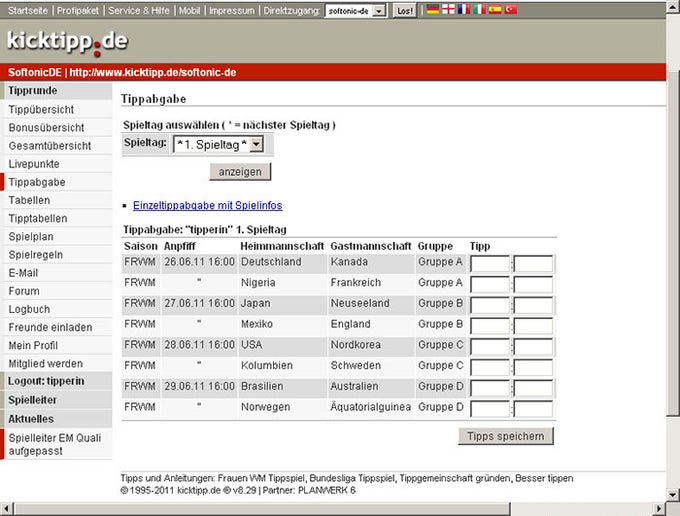Click away score field for Kolumbien–Schweden
Image resolution: width=680 pixels, height=516 pixels.
pos(533,367)
